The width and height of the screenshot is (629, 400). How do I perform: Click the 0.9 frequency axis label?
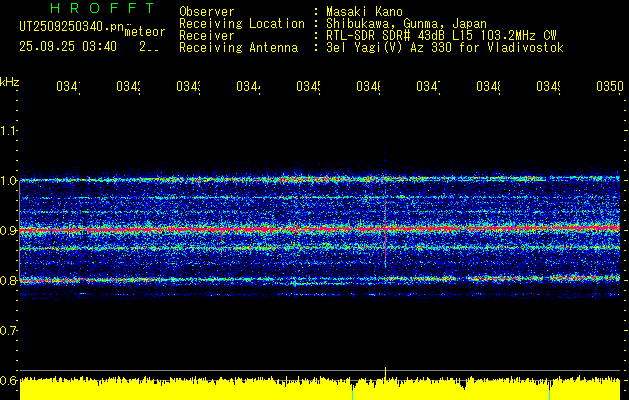[x=9, y=231]
